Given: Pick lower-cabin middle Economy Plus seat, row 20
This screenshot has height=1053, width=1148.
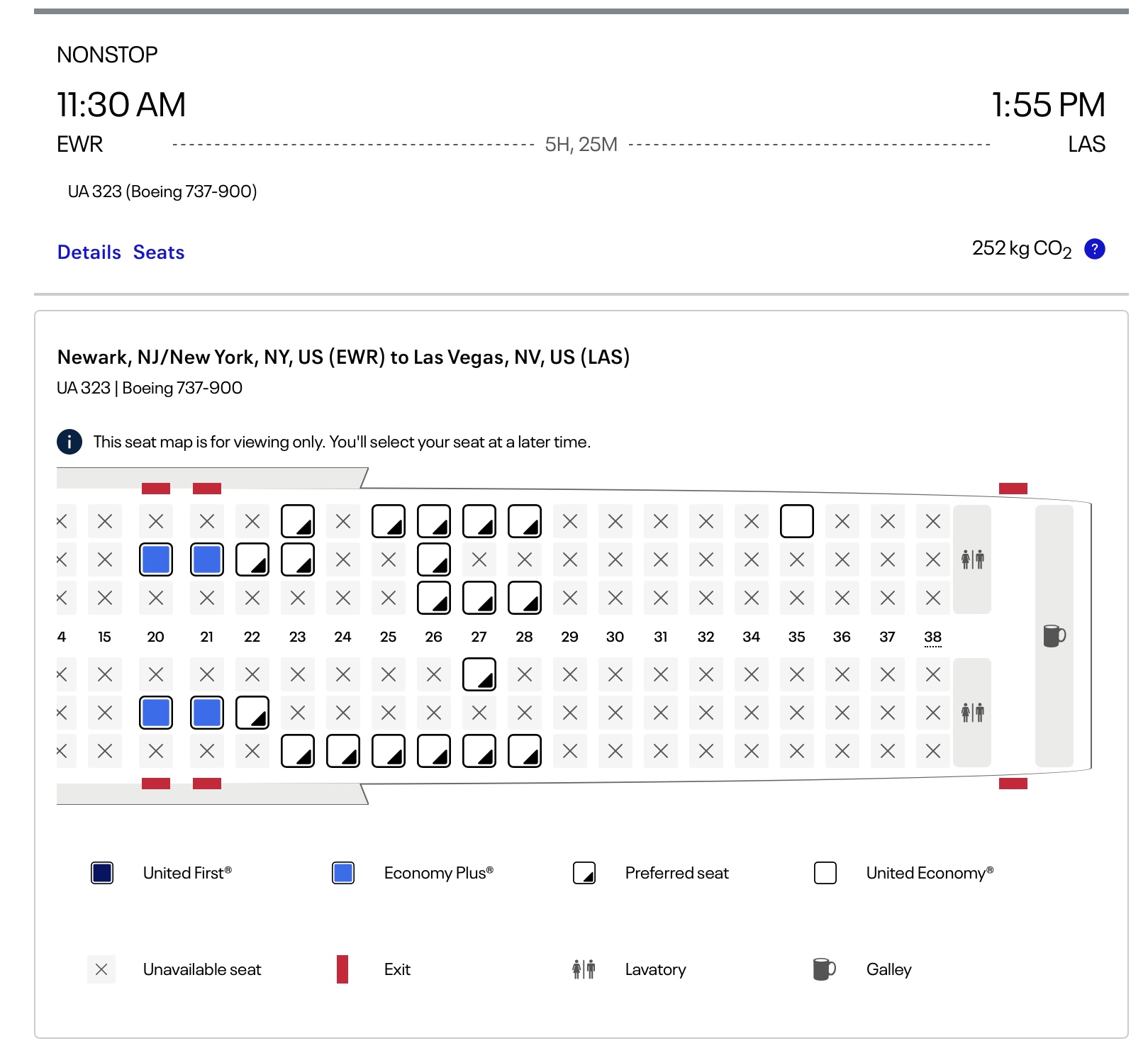Looking at the screenshot, I should (156, 713).
